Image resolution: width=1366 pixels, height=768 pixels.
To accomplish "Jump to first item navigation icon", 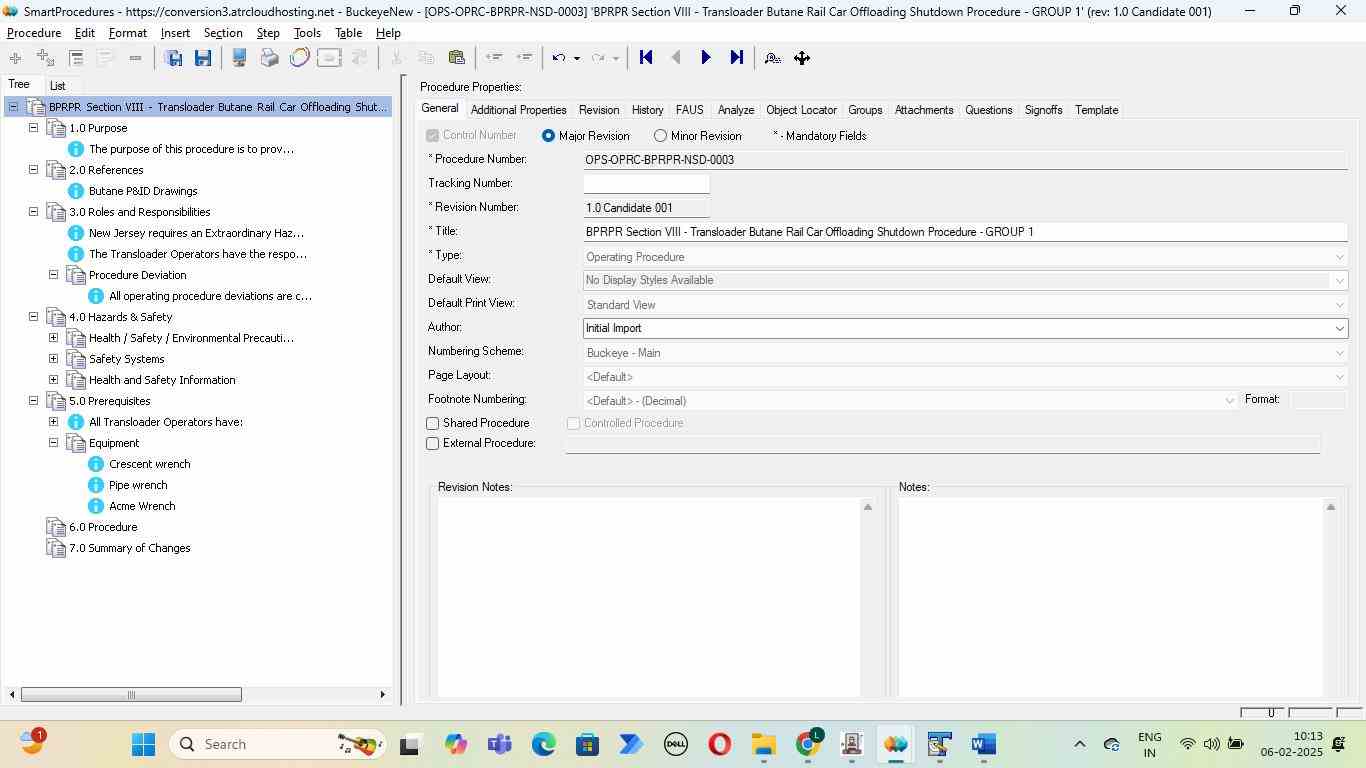I will coord(646,58).
